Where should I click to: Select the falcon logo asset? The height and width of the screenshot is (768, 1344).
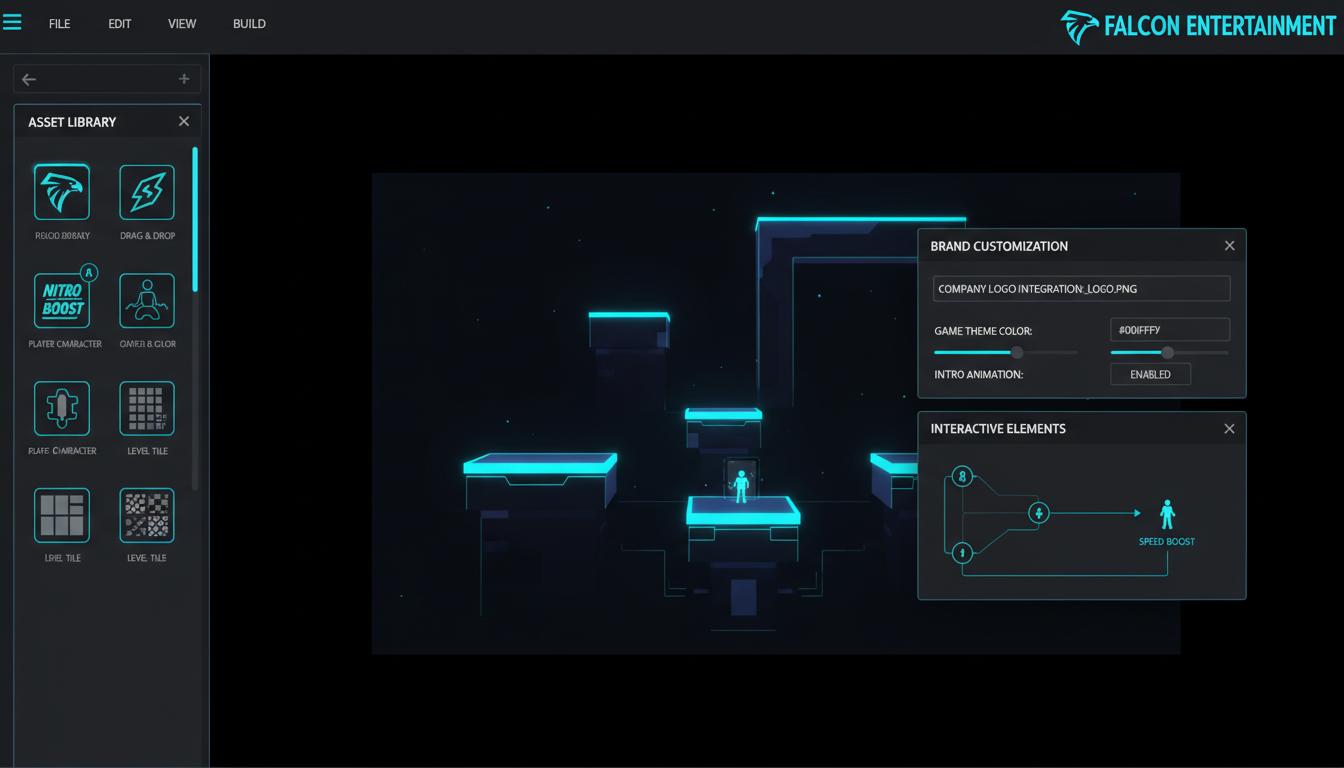(x=61, y=192)
